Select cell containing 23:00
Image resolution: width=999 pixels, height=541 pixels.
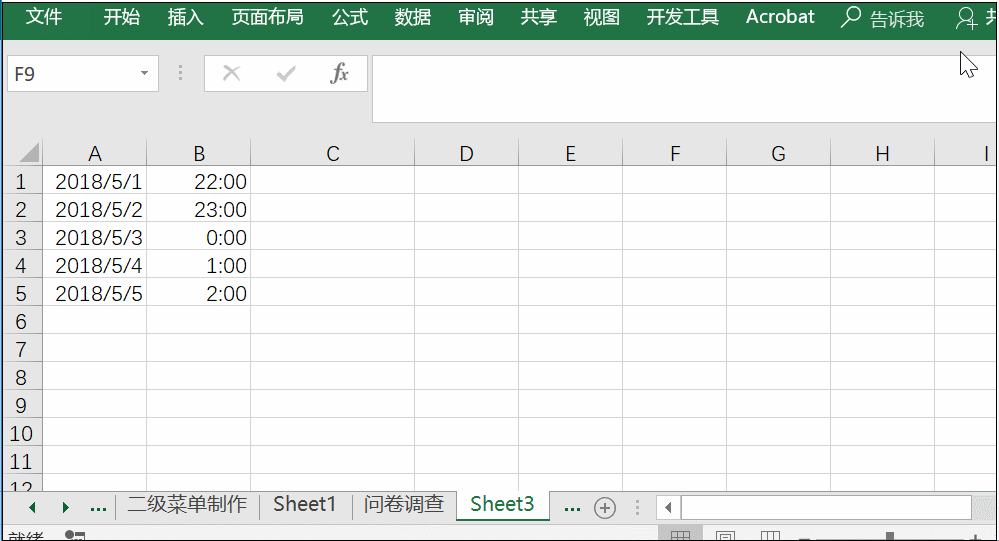[199, 210]
